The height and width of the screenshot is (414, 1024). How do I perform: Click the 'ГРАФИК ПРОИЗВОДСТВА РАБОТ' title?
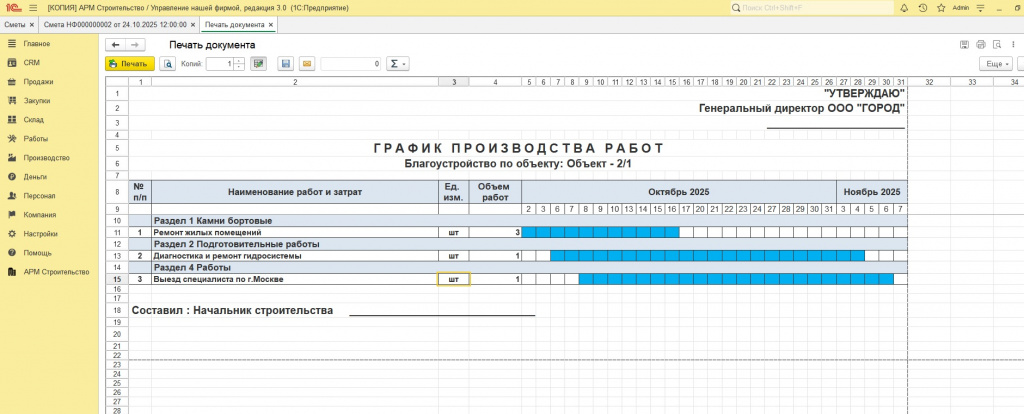519,148
